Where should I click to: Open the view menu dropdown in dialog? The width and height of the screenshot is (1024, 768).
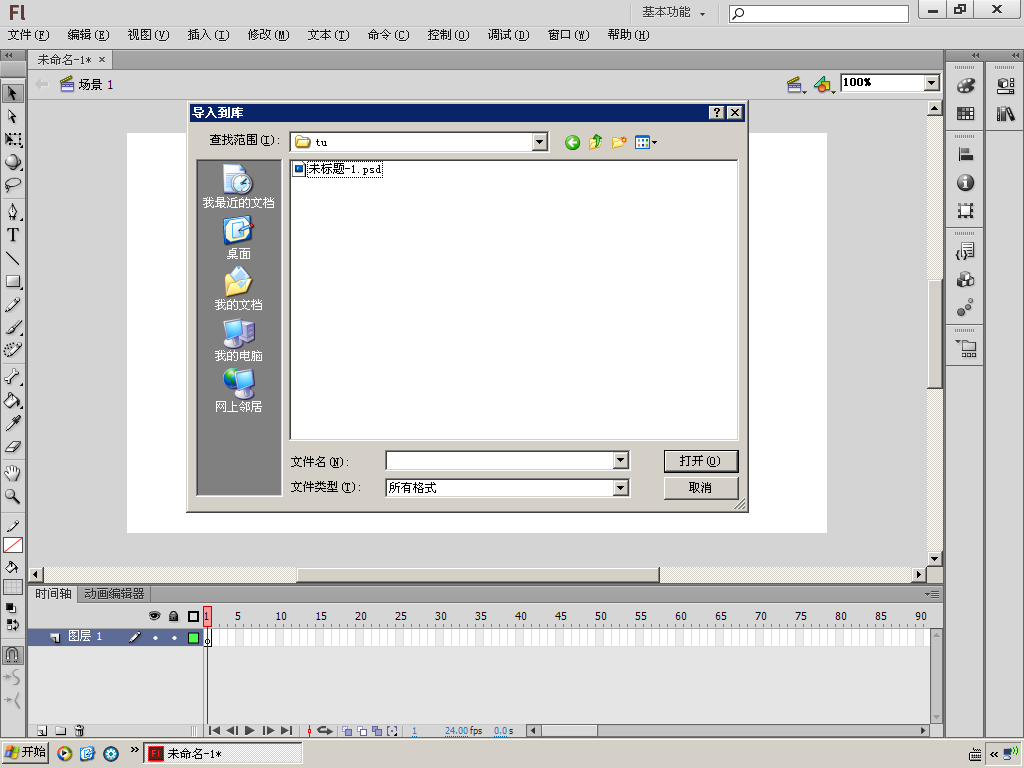tap(645, 142)
